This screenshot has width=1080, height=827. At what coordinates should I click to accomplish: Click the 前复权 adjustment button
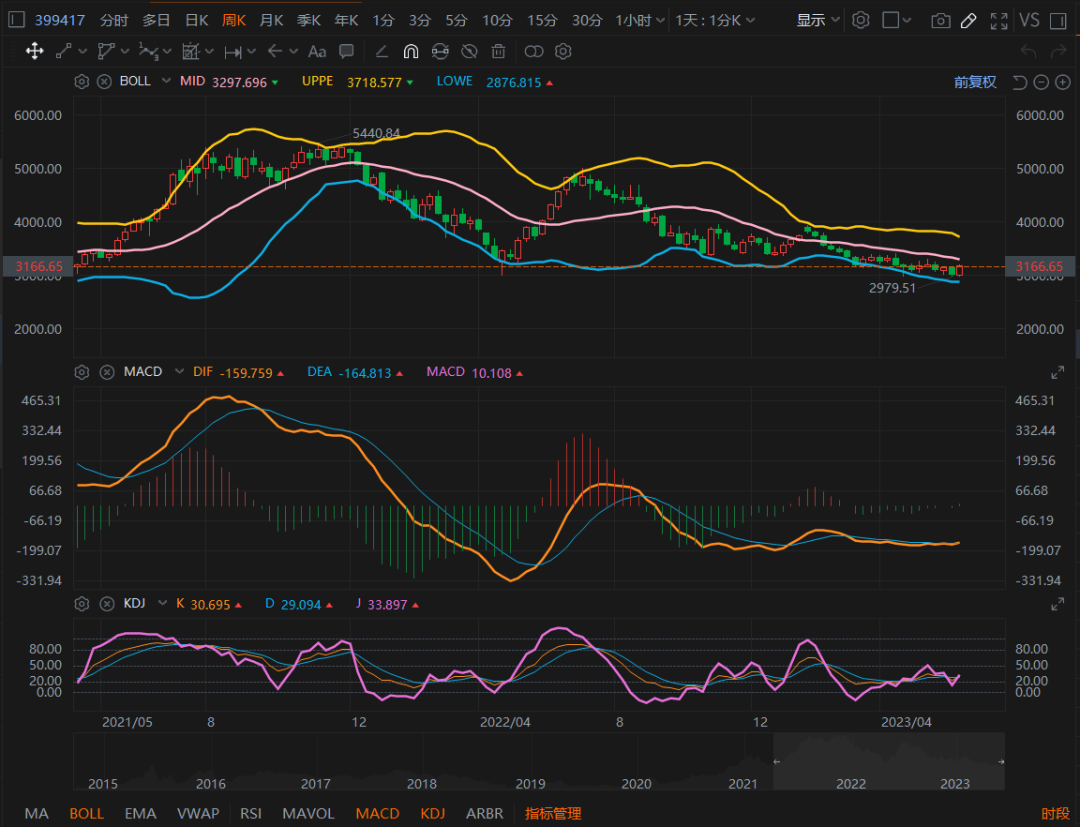(975, 82)
